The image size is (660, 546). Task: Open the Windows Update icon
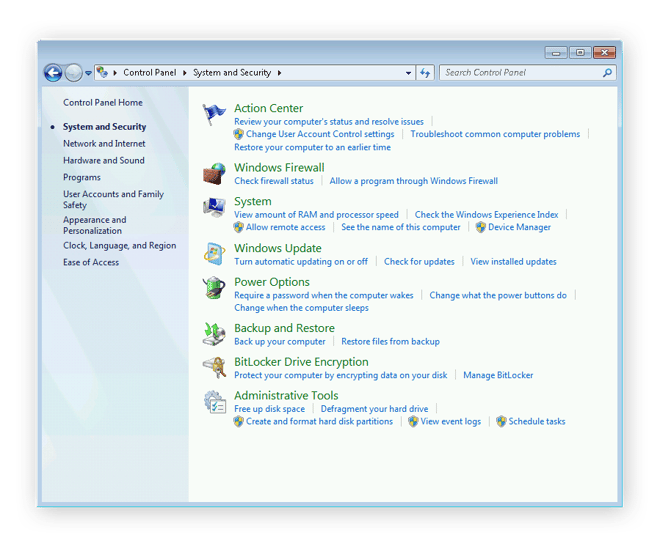[214, 254]
